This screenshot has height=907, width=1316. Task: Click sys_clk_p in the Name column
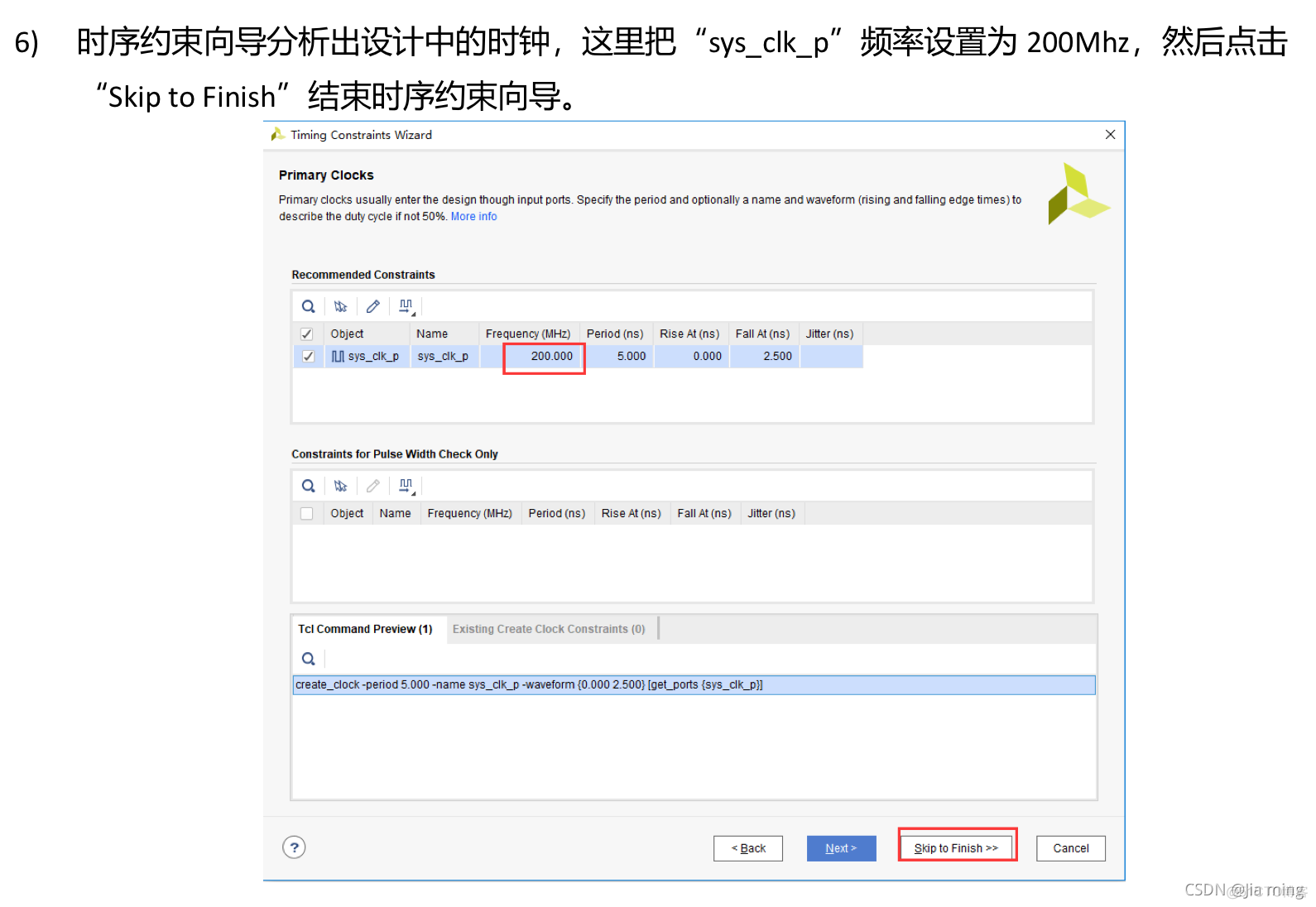444,356
